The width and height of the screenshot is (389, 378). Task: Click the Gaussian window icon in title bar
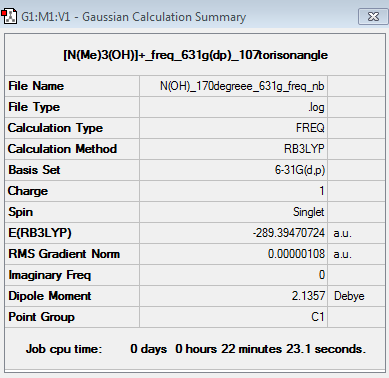[x=9, y=17]
